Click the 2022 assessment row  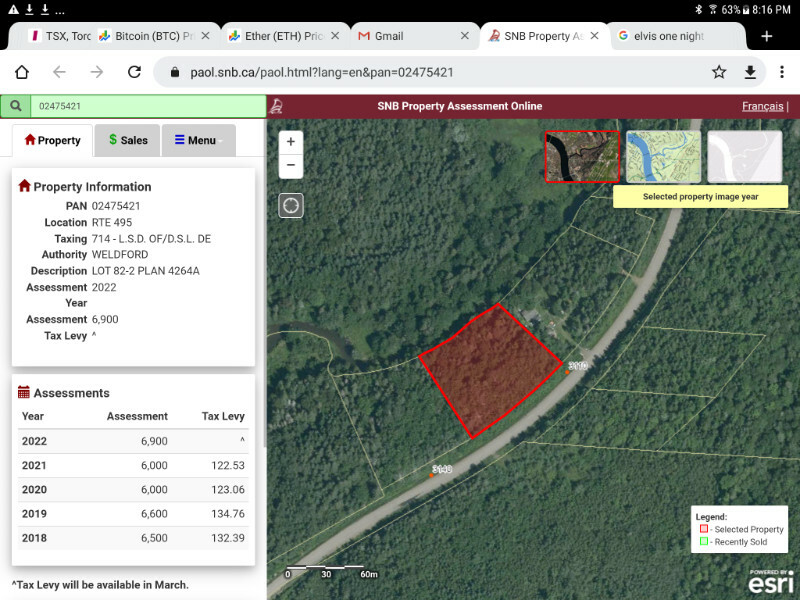(x=133, y=441)
